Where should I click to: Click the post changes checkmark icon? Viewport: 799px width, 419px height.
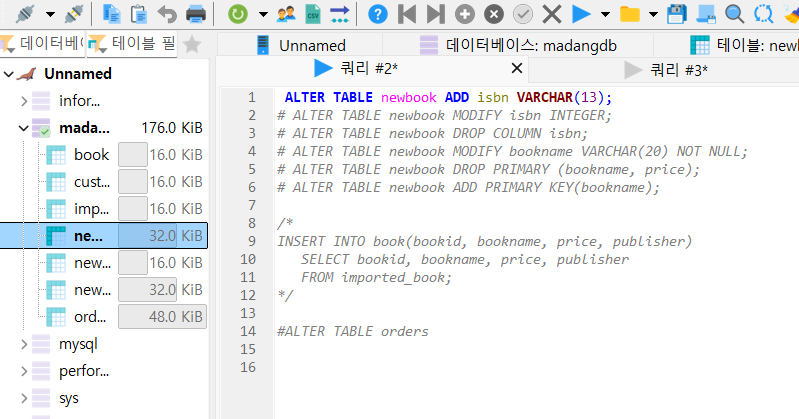522,14
